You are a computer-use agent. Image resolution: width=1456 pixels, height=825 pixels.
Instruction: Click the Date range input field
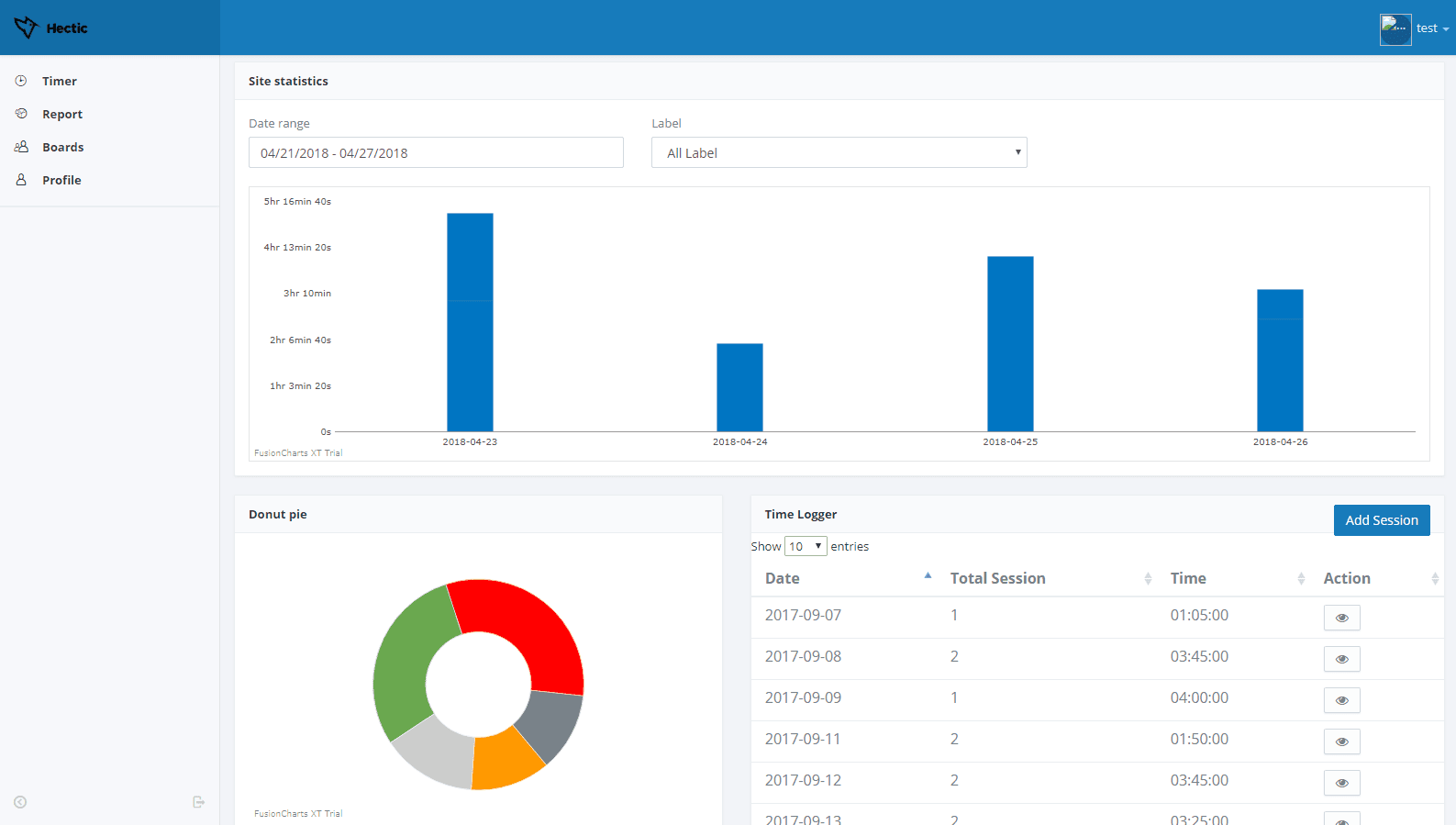[x=436, y=152]
